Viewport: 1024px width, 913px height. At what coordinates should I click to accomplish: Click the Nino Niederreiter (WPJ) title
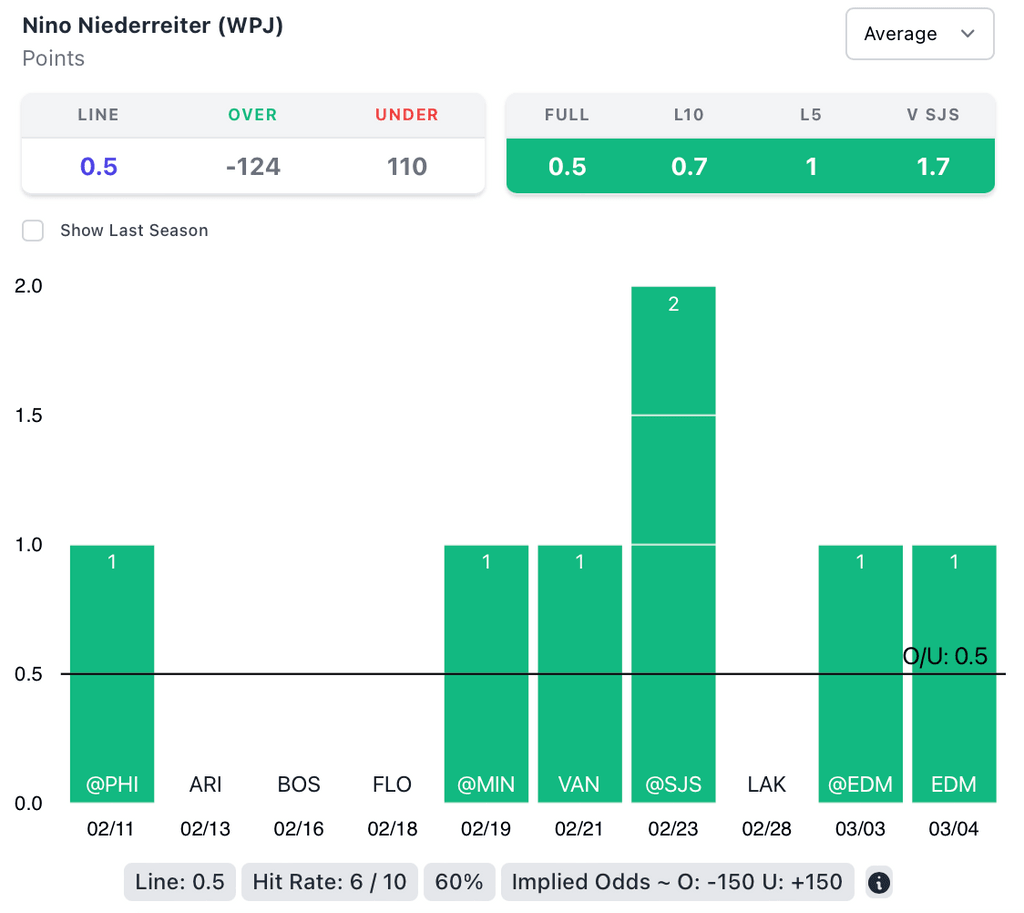[153, 25]
